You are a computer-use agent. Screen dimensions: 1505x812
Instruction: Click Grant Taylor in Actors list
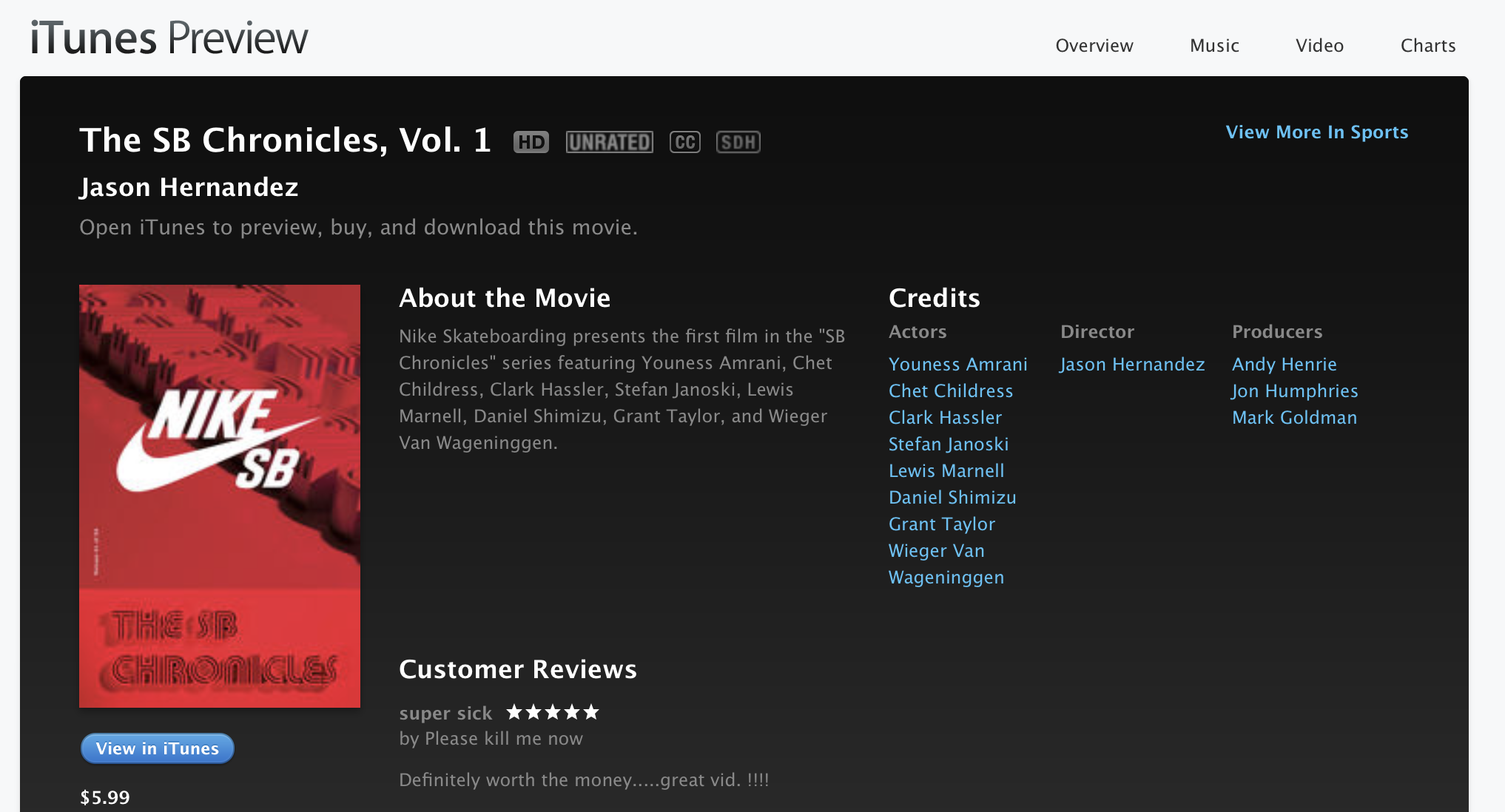[941, 524]
